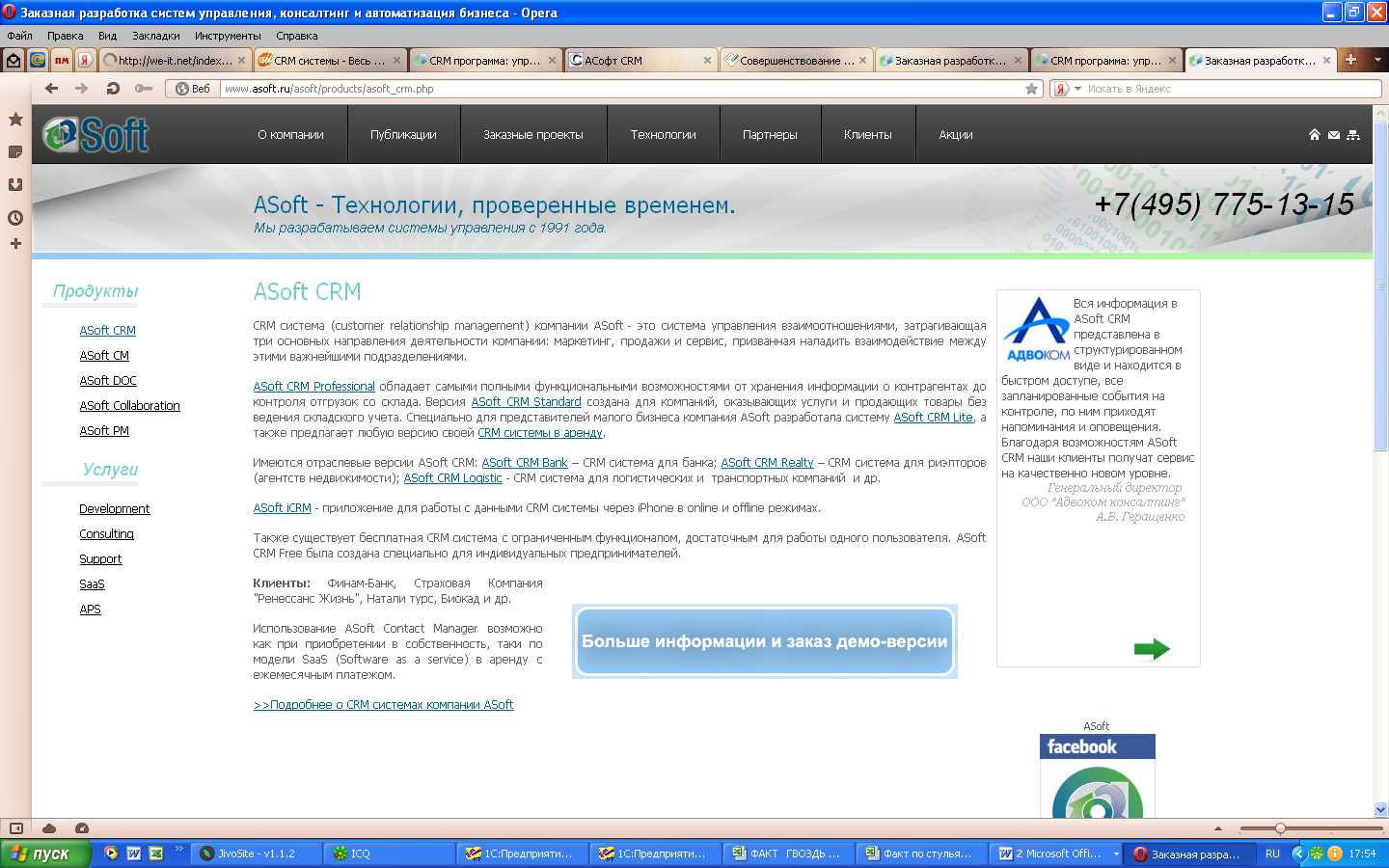Launch Excel from quick launch bar
This screenshot has height=868, width=1389.
(155, 854)
